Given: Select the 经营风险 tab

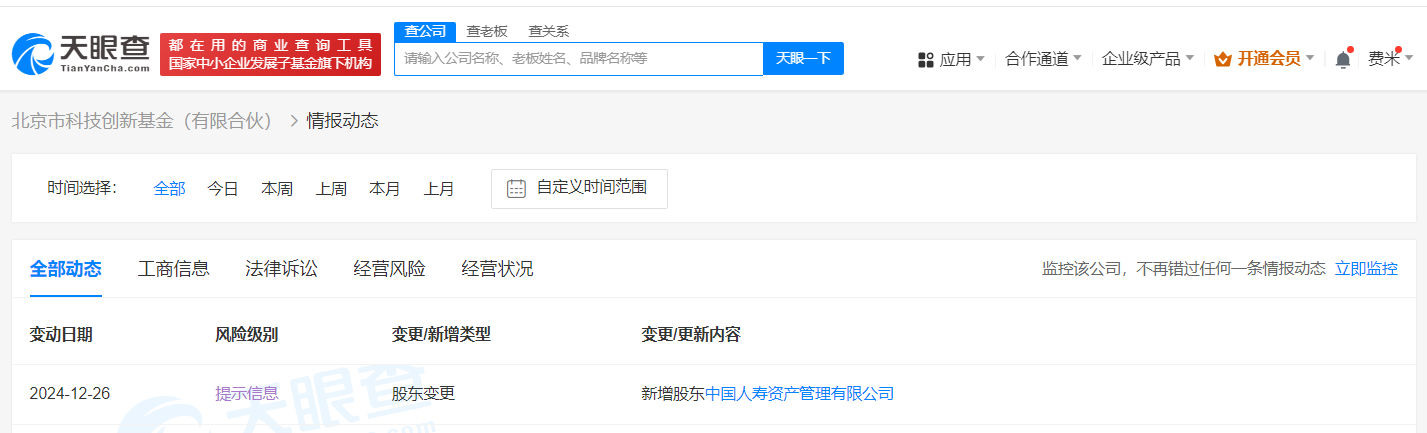Looking at the screenshot, I should [x=389, y=268].
